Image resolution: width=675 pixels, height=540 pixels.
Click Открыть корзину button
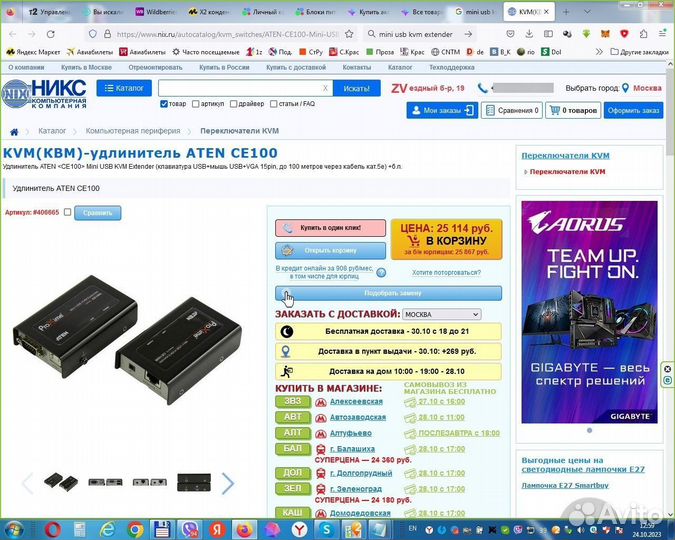tap(330, 250)
